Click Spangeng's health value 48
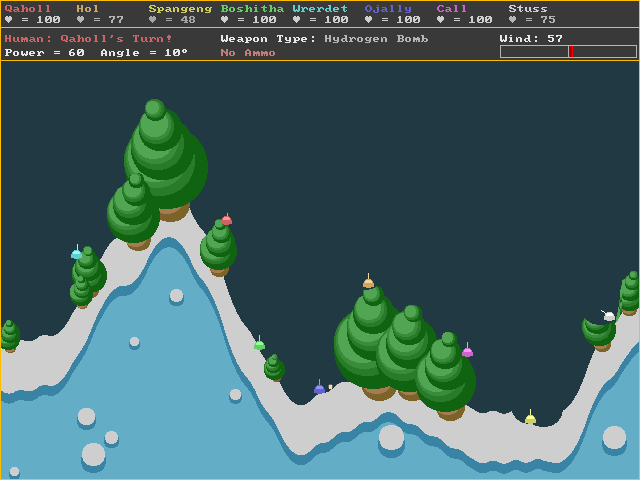Viewport: 640px width, 480px height. coord(188,19)
